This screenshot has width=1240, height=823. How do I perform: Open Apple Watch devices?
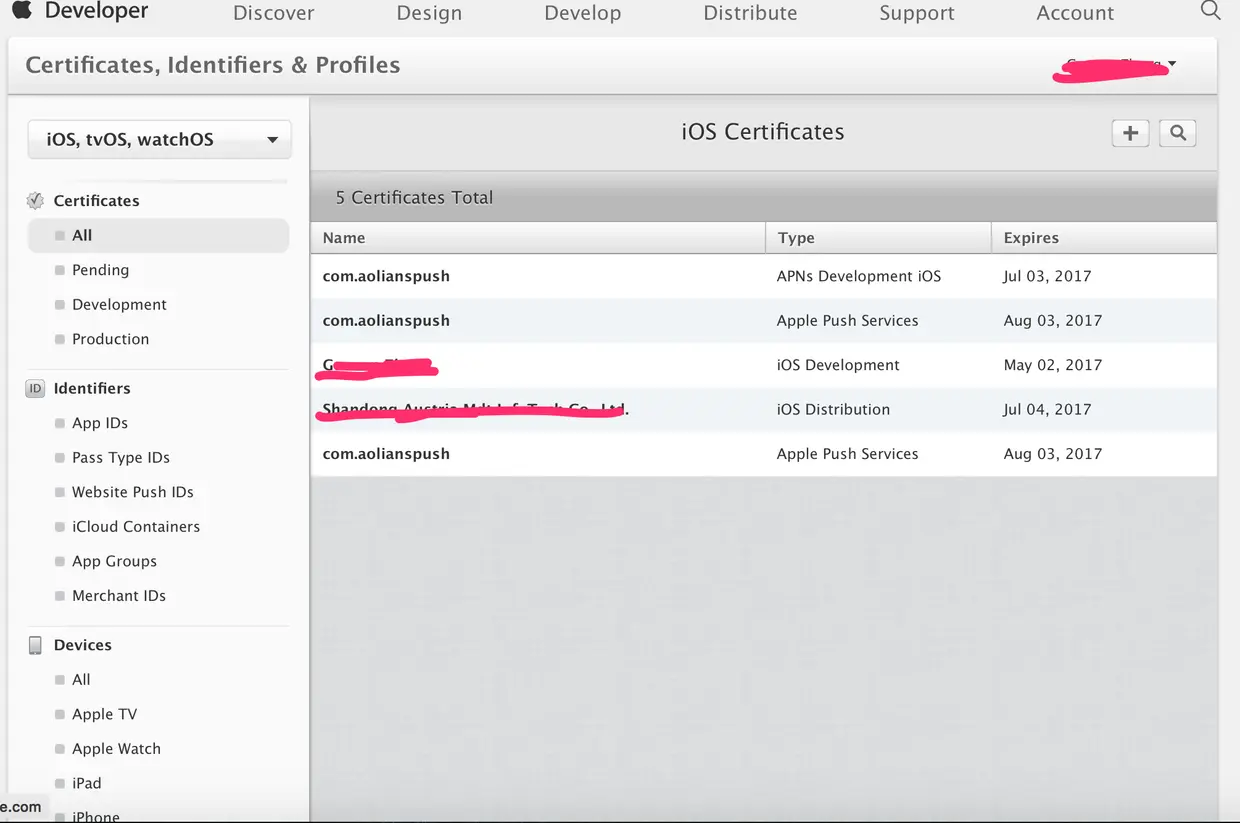tap(116, 748)
